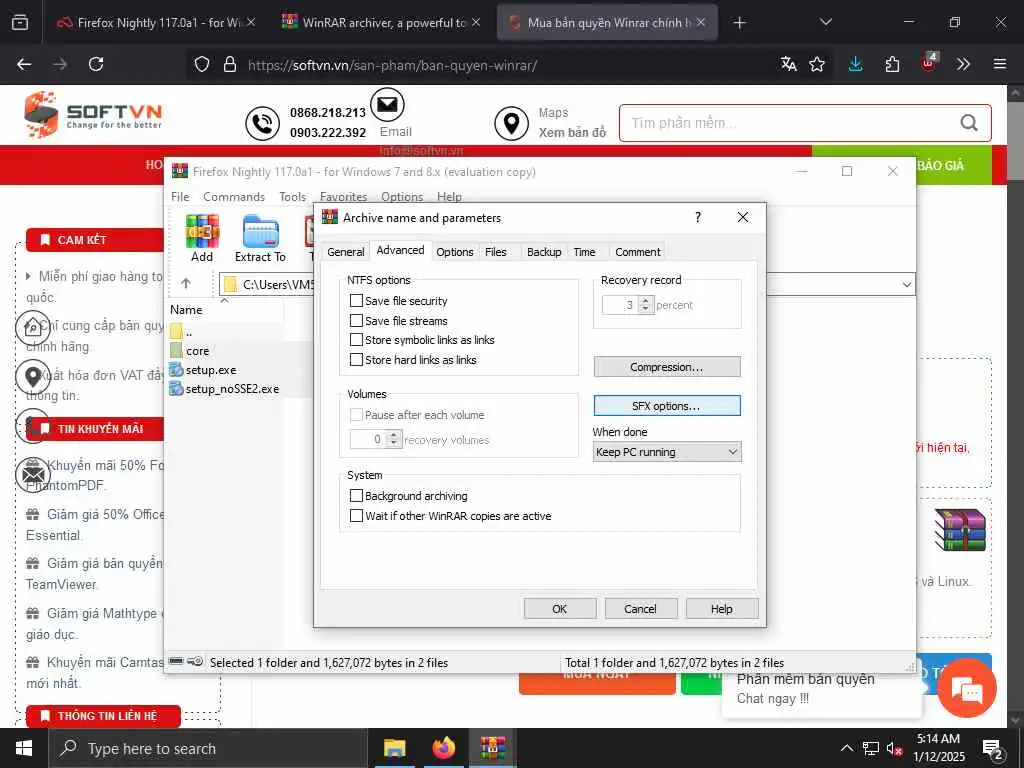The width and height of the screenshot is (1024, 768).
Task: Select the core folder icon in the file list
Action: (x=176, y=351)
